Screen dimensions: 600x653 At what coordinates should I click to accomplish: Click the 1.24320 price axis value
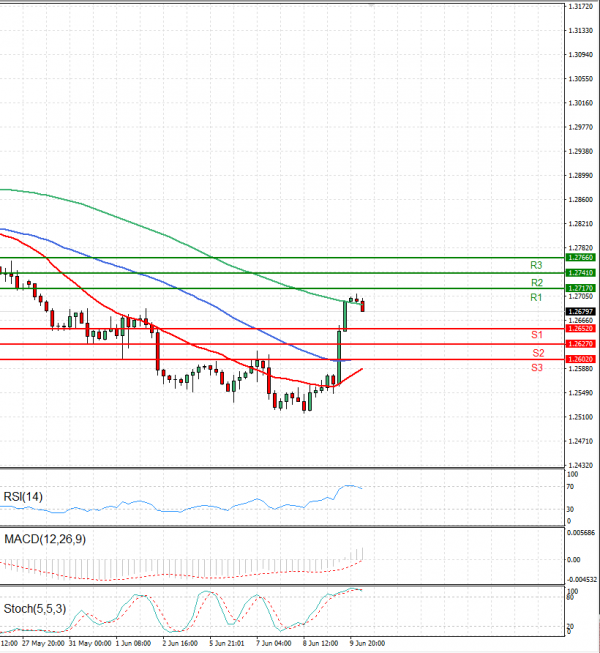pyautogui.click(x=580, y=465)
